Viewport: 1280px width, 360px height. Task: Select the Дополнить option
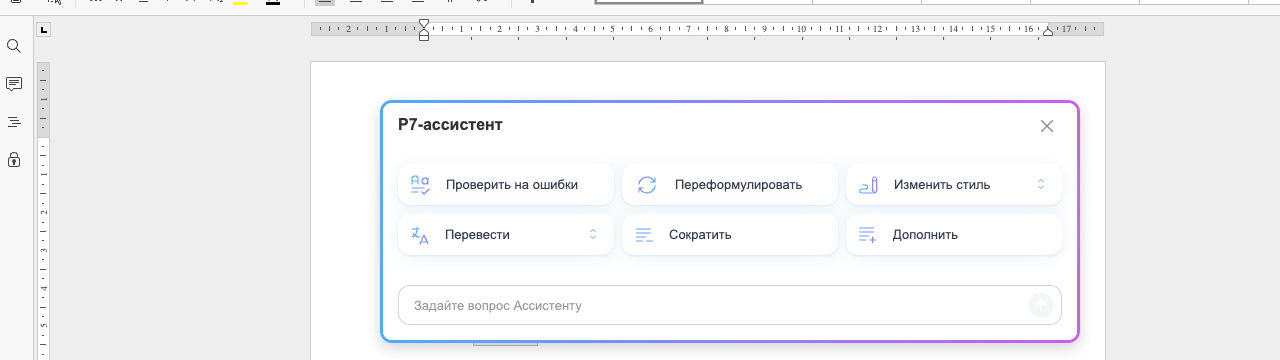pos(954,235)
